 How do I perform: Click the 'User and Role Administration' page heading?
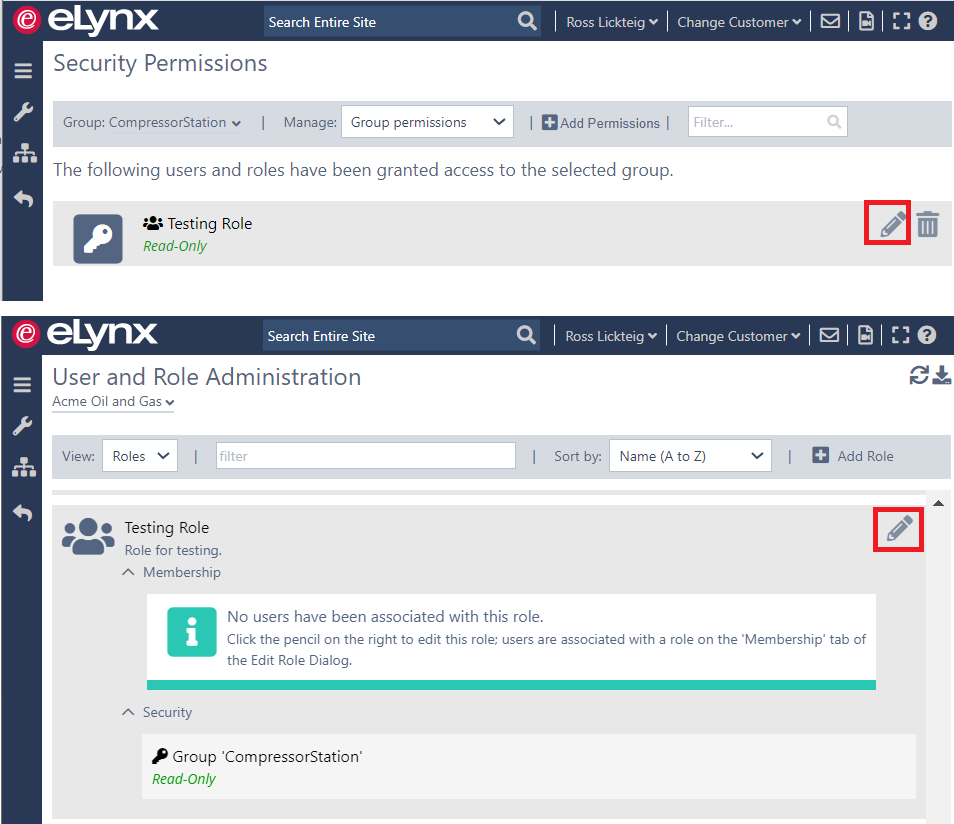coord(207,377)
